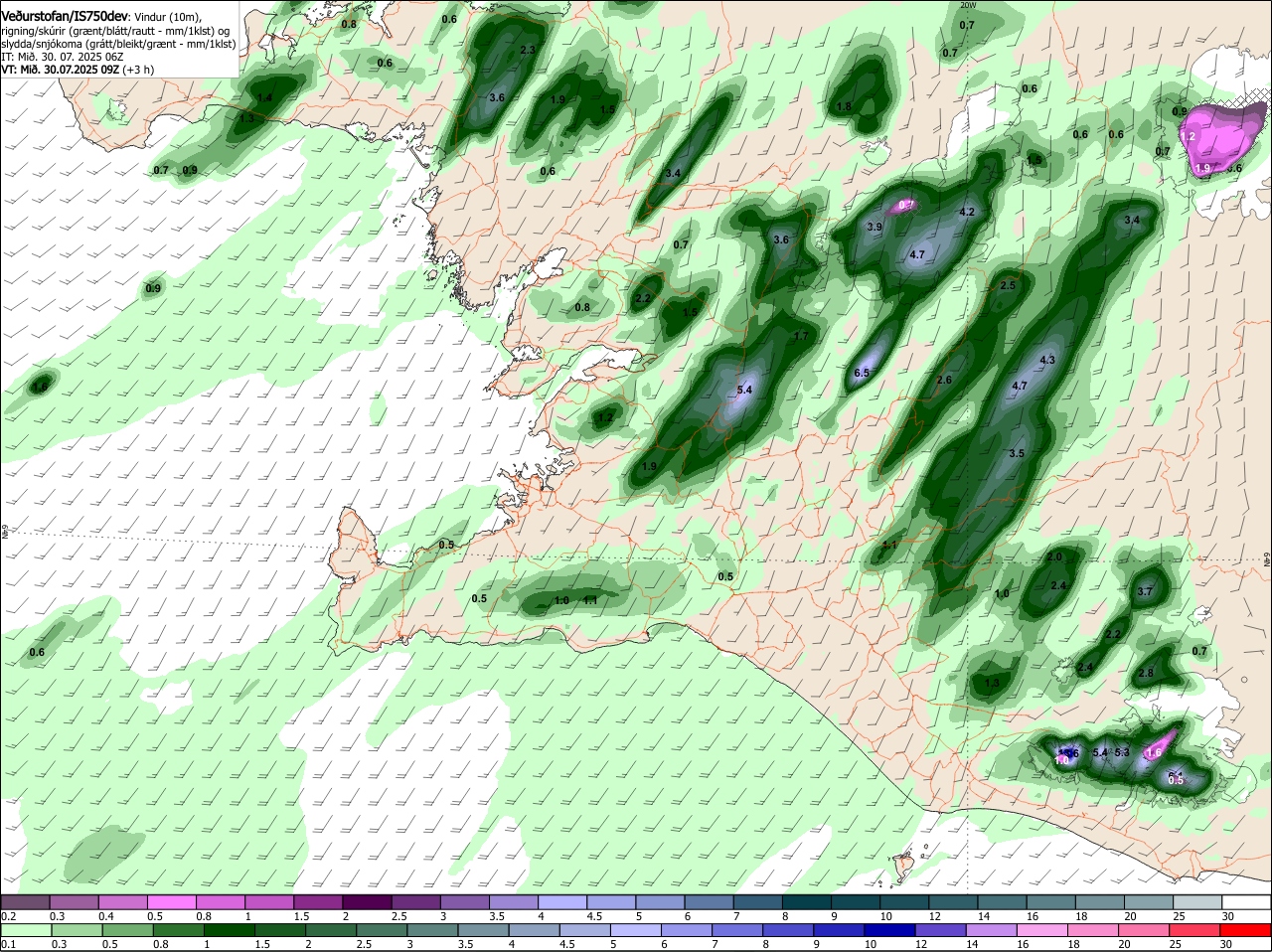Select the 2.8 precipitation value

click(1146, 673)
